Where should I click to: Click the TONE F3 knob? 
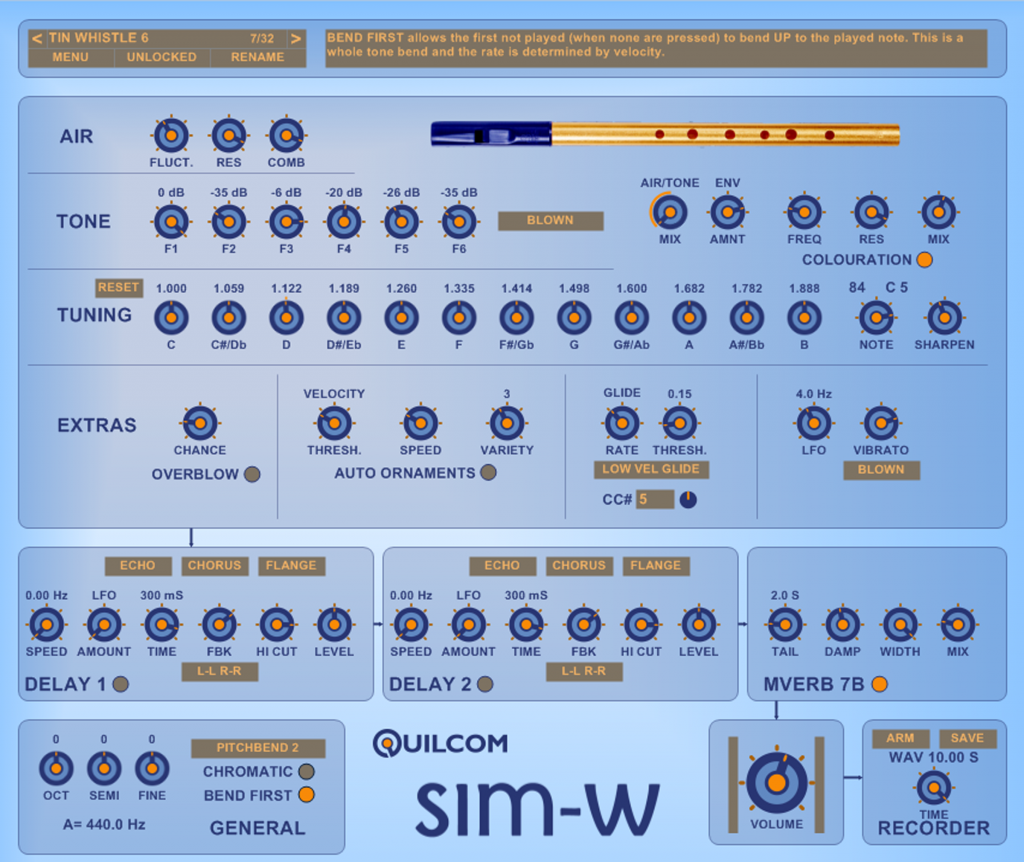(286, 221)
